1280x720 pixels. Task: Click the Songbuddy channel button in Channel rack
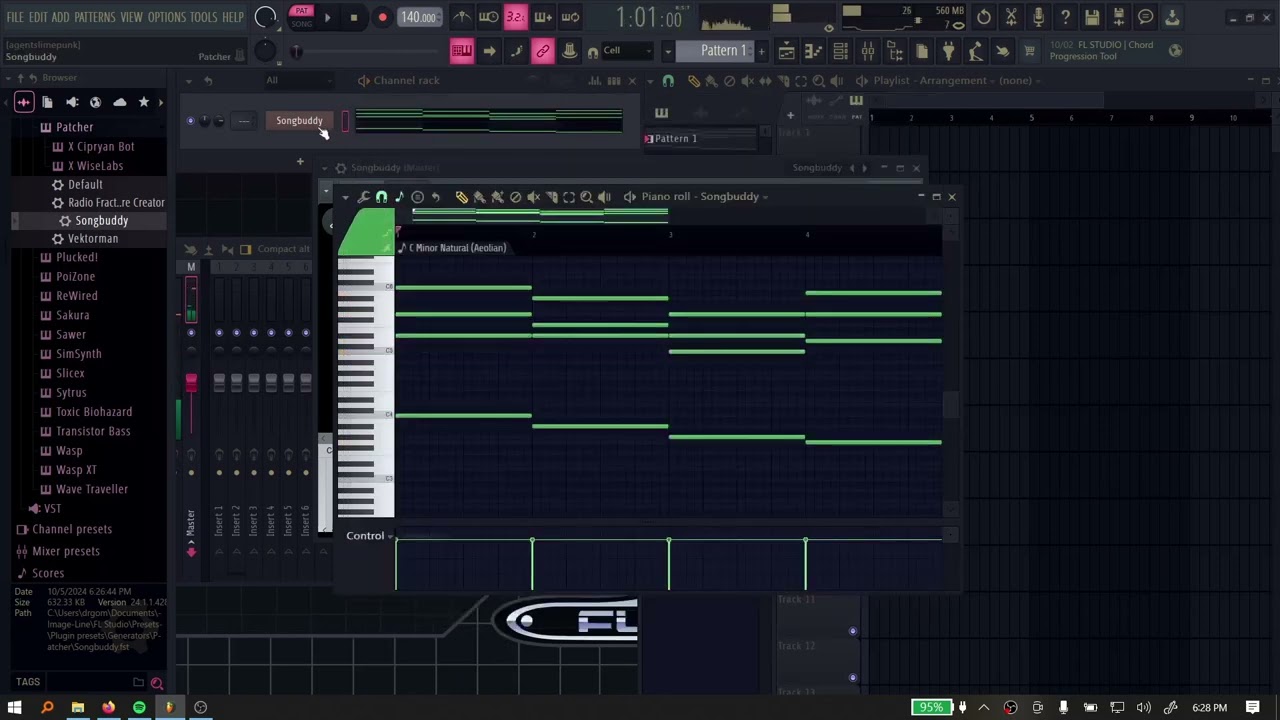[299, 121]
